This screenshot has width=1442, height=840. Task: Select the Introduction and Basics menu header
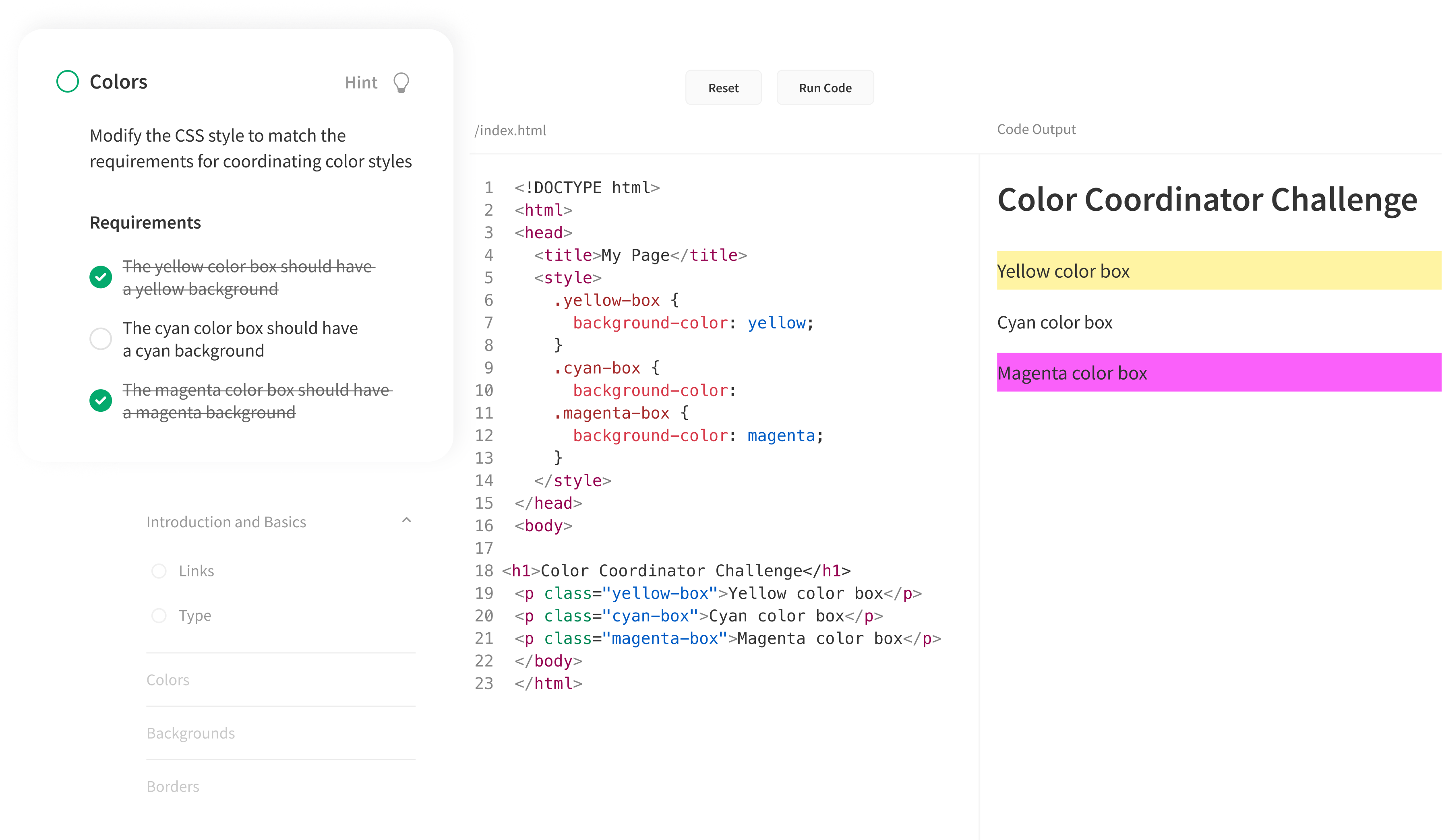(x=226, y=522)
